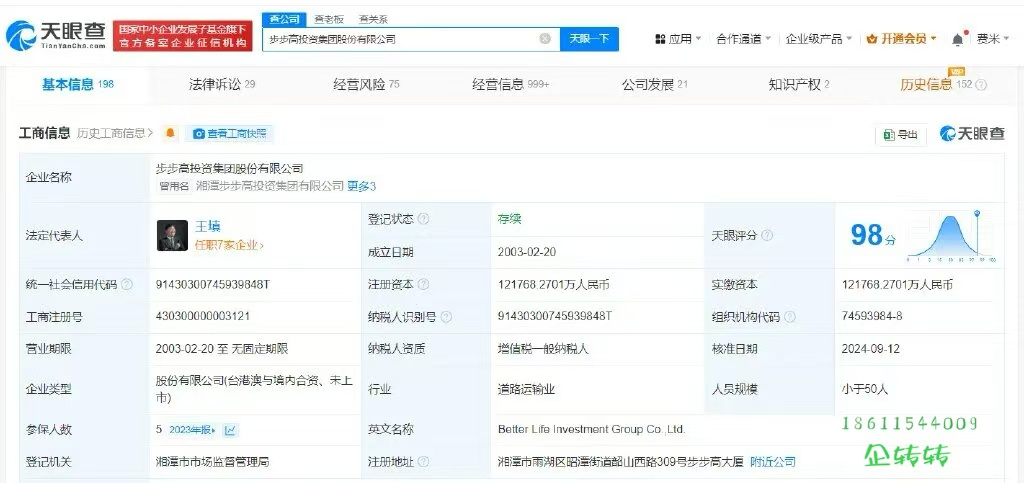
Task: Click the establishment date 2003-02-20
Action: pos(526,252)
